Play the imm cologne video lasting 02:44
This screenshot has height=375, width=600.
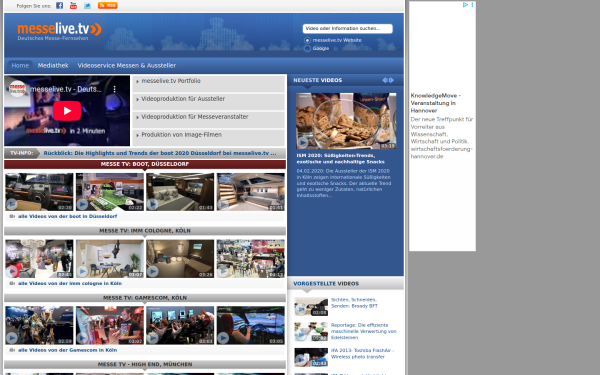(x=39, y=259)
